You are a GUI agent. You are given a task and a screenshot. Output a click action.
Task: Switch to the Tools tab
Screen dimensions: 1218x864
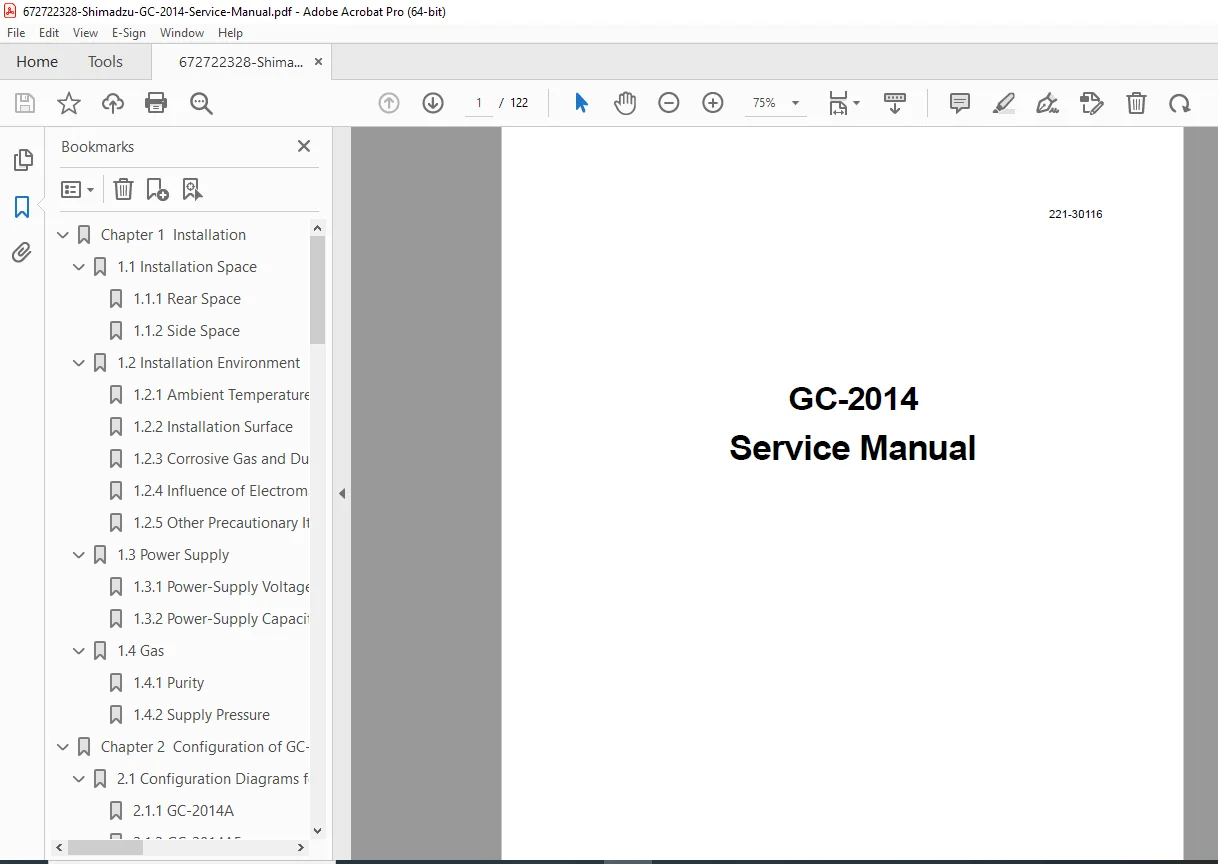105,62
